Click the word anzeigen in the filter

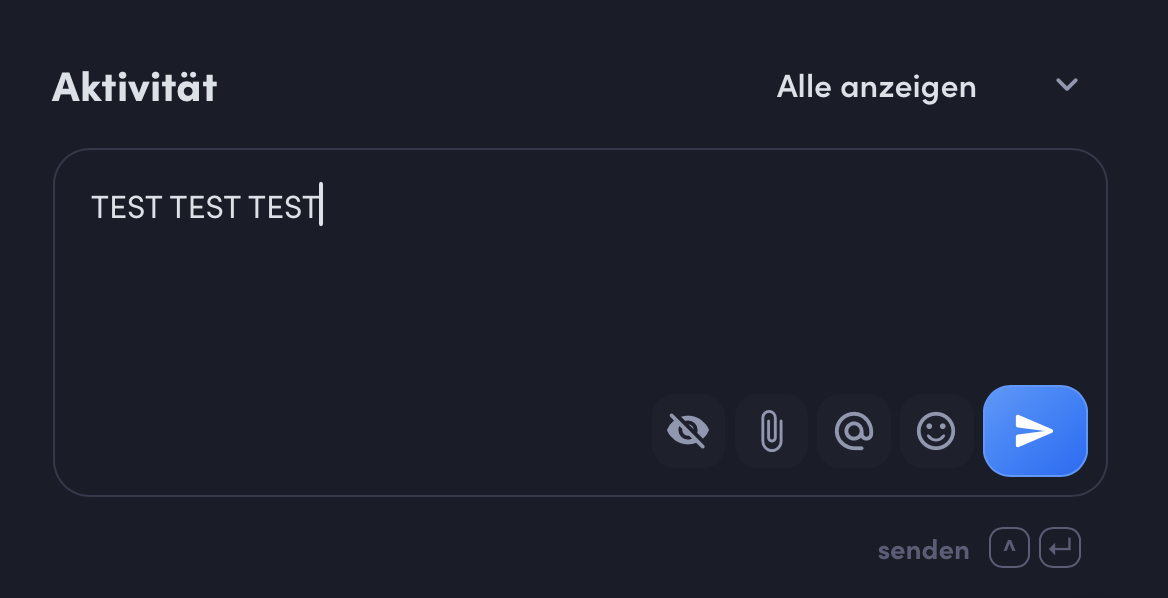point(908,88)
